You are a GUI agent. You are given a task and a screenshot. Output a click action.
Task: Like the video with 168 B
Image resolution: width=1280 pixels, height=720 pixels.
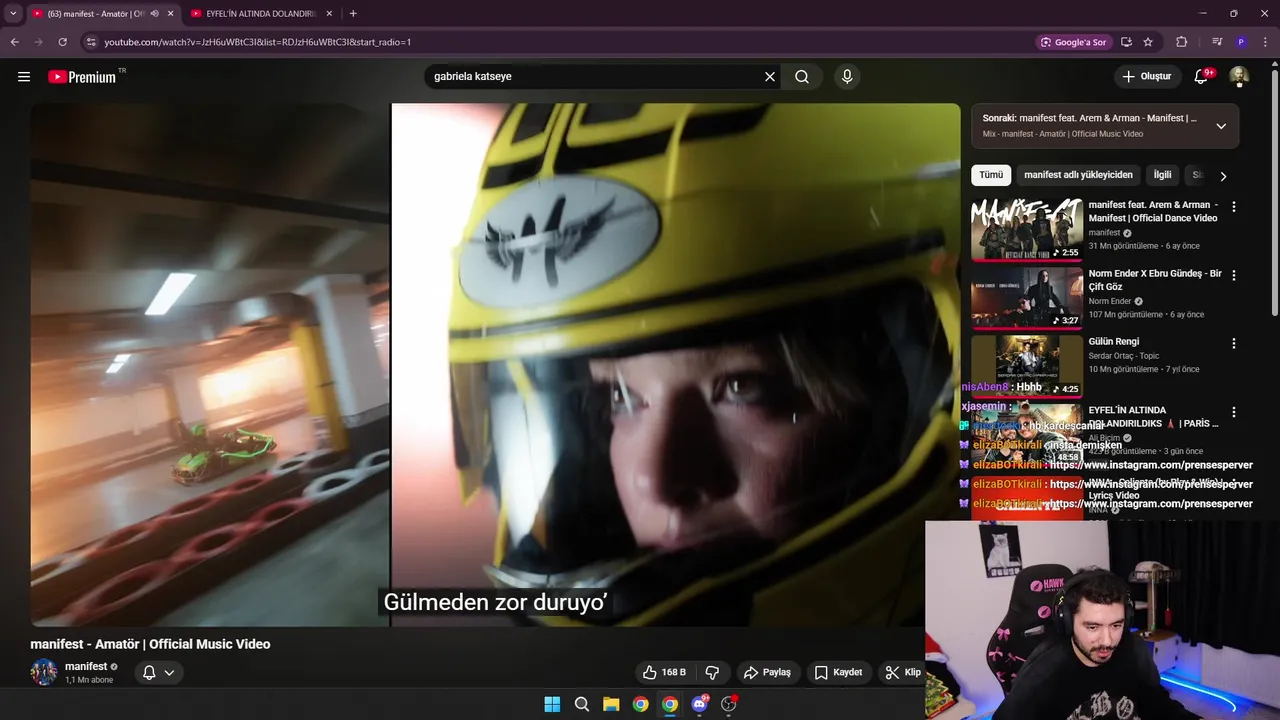point(664,672)
